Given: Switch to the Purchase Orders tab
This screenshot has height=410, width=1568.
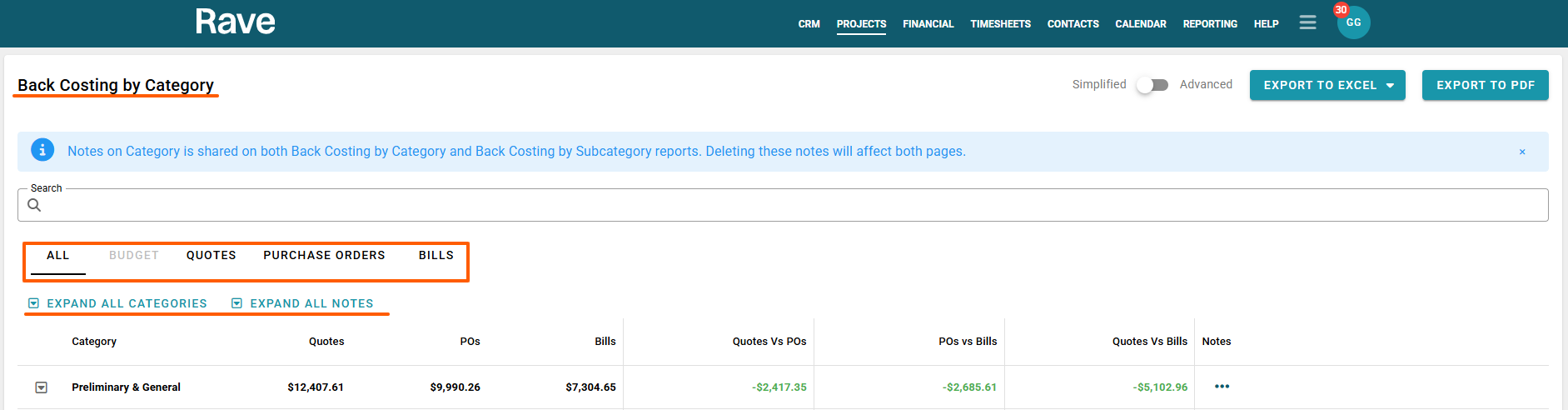Looking at the screenshot, I should [x=324, y=256].
